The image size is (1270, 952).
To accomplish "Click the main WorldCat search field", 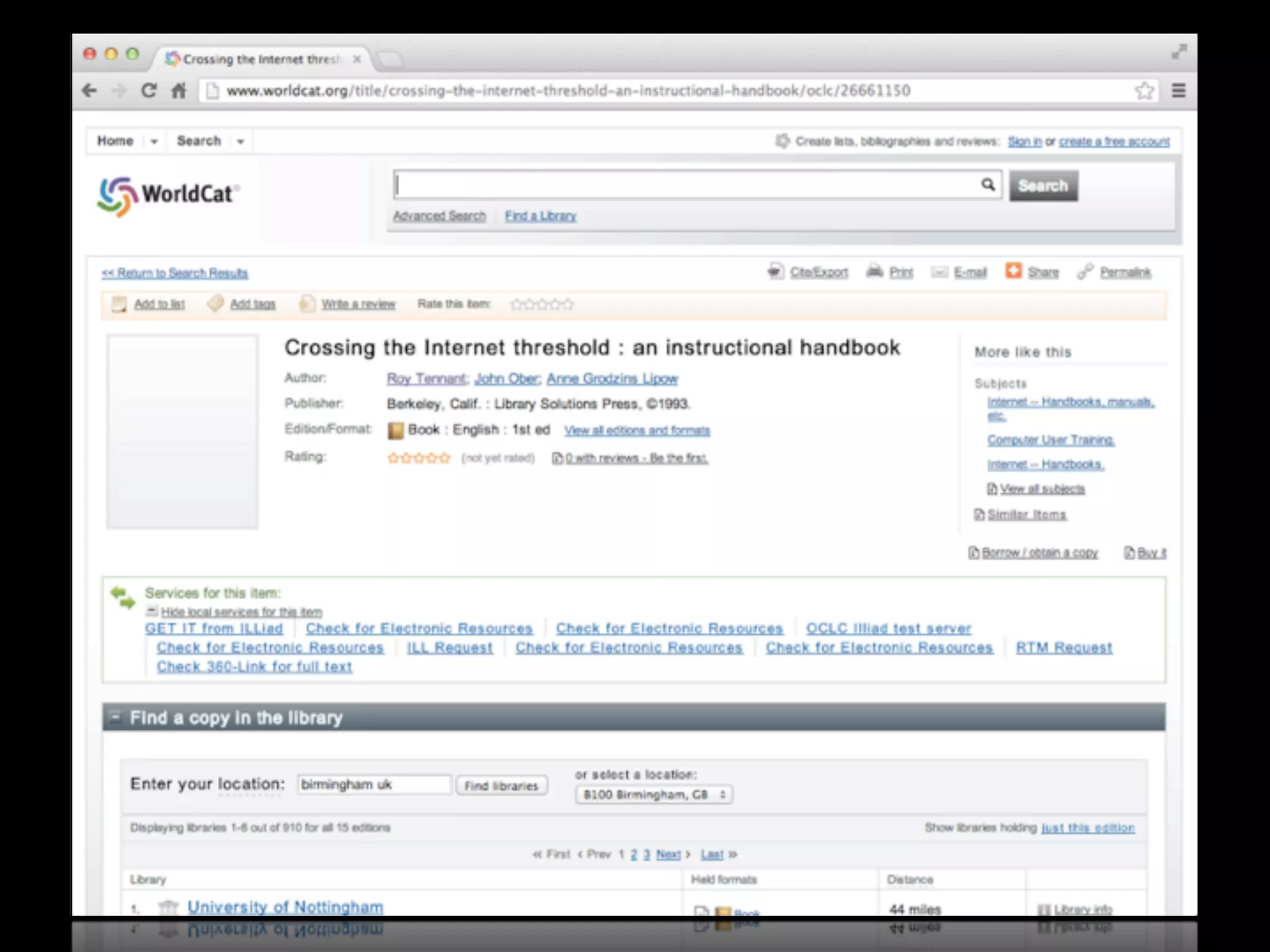I will click(x=682, y=185).
